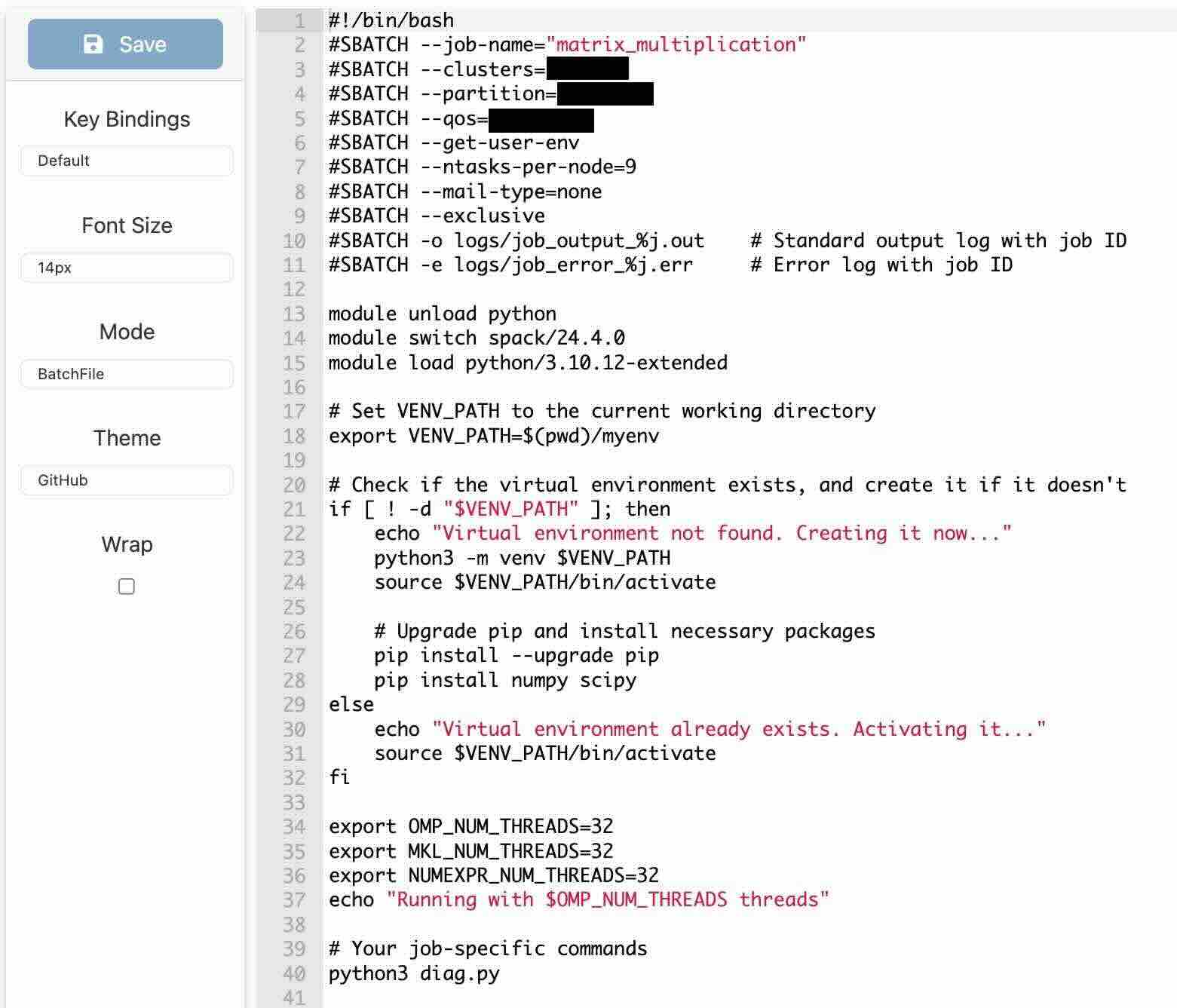Open the Mode dropdown showing BatchFile
Image resolution: width=1177 pixels, height=1008 pixels.
tap(127, 374)
